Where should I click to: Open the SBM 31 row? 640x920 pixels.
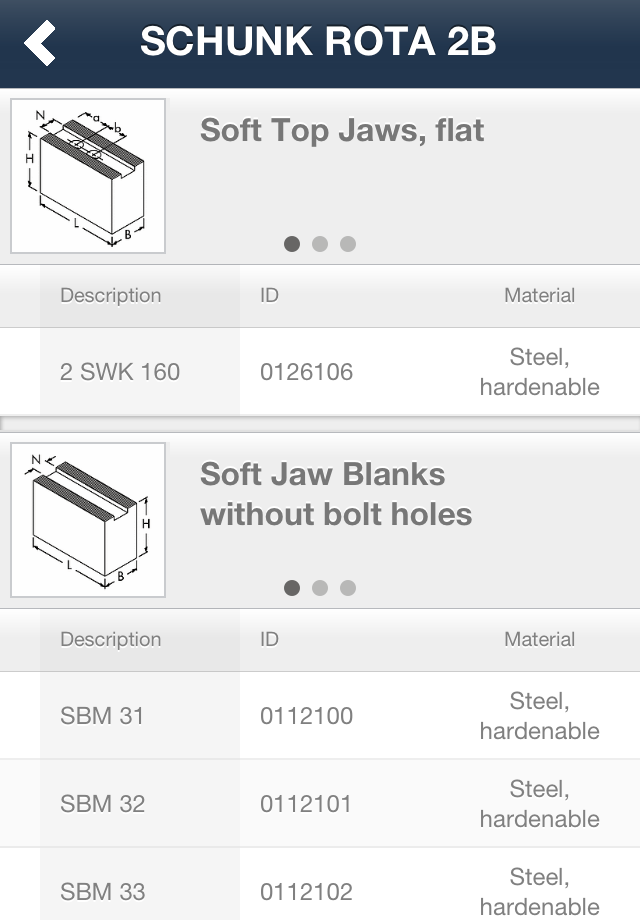(x=320, y=715)
